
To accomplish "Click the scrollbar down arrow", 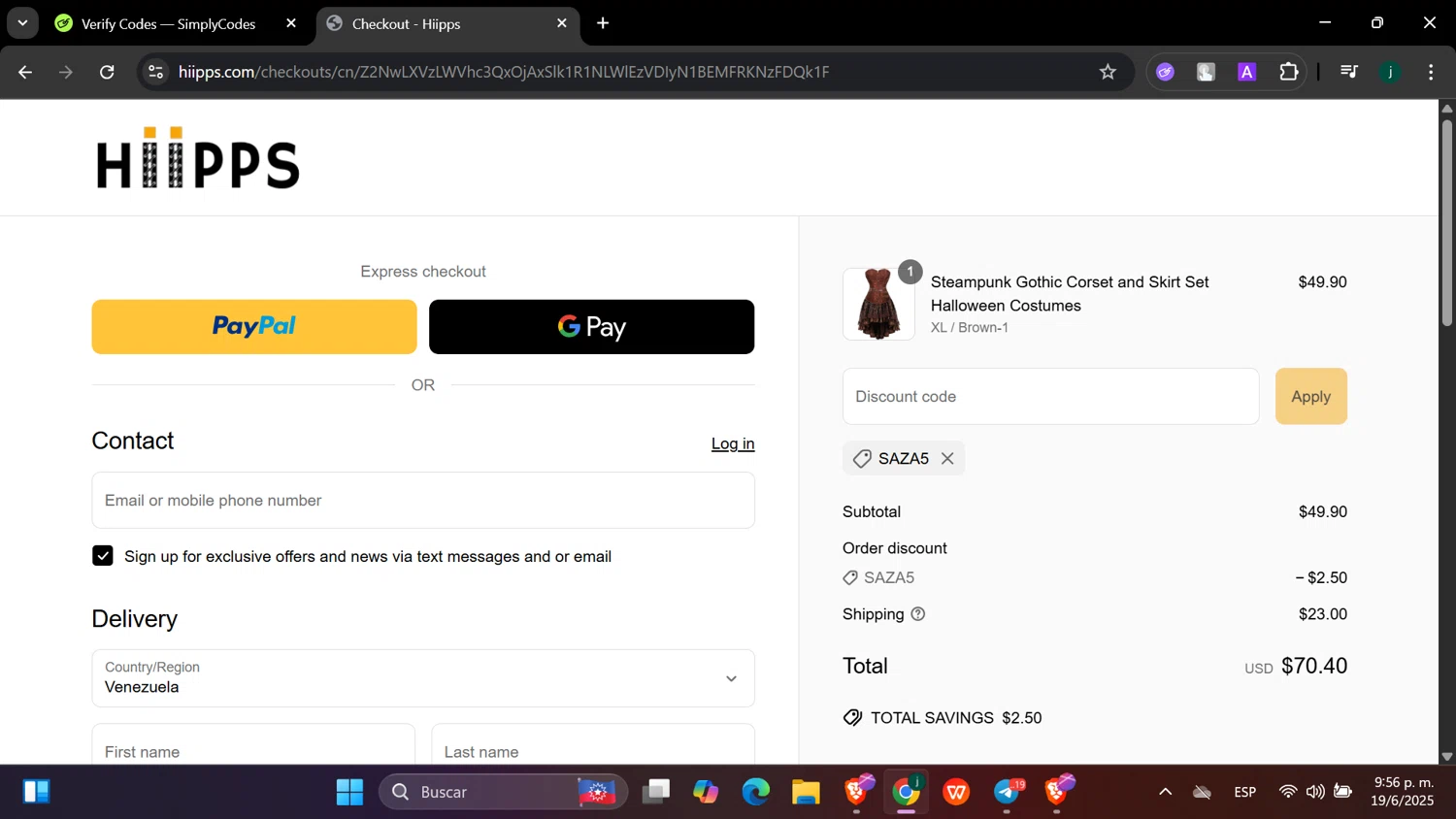I will 1447,756.
